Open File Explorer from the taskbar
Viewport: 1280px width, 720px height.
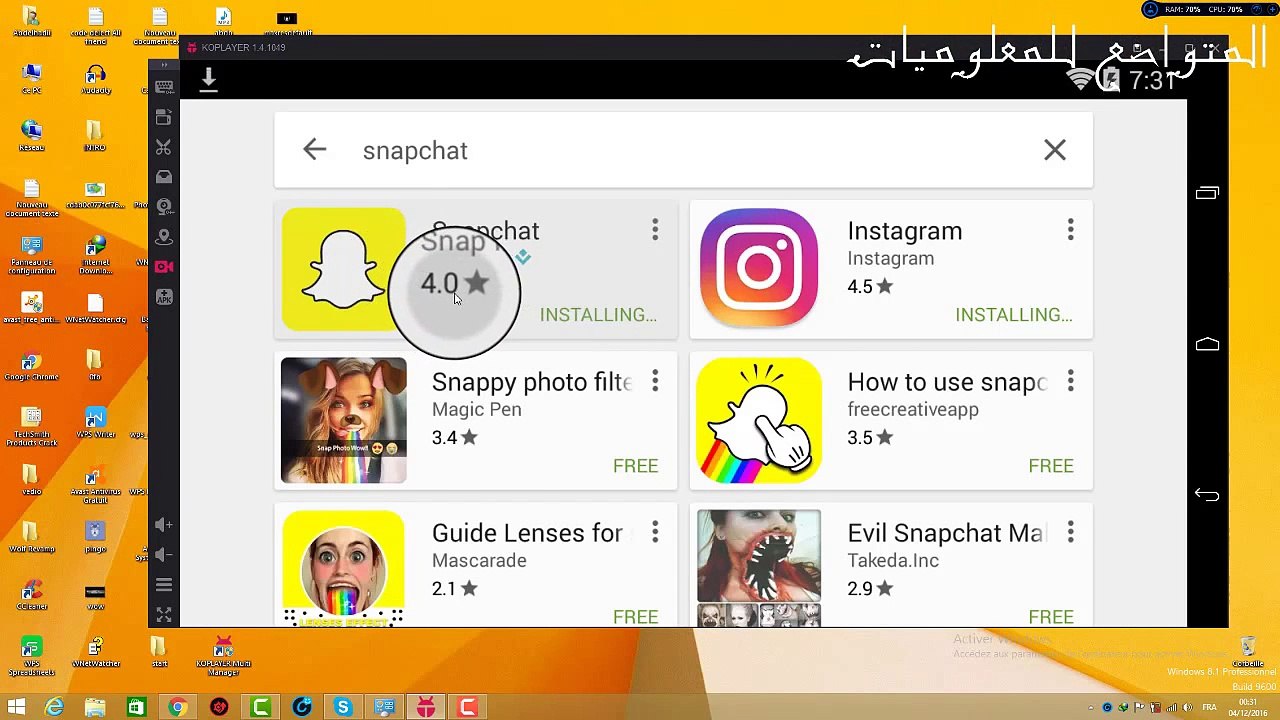click(x=95, y=708)
